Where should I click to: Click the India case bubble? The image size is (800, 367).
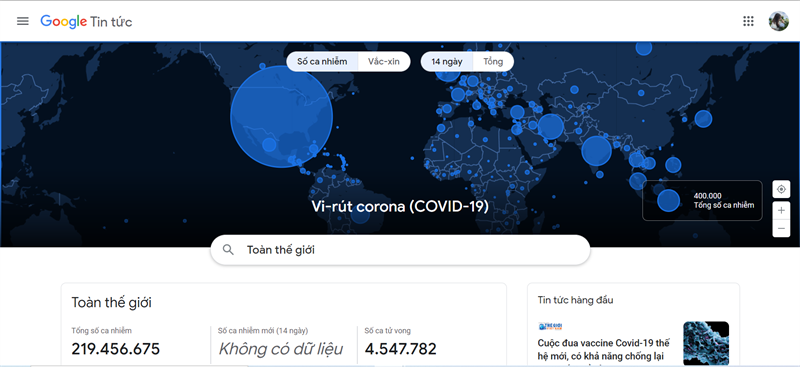pyautogui.click(x=596, y=151)
